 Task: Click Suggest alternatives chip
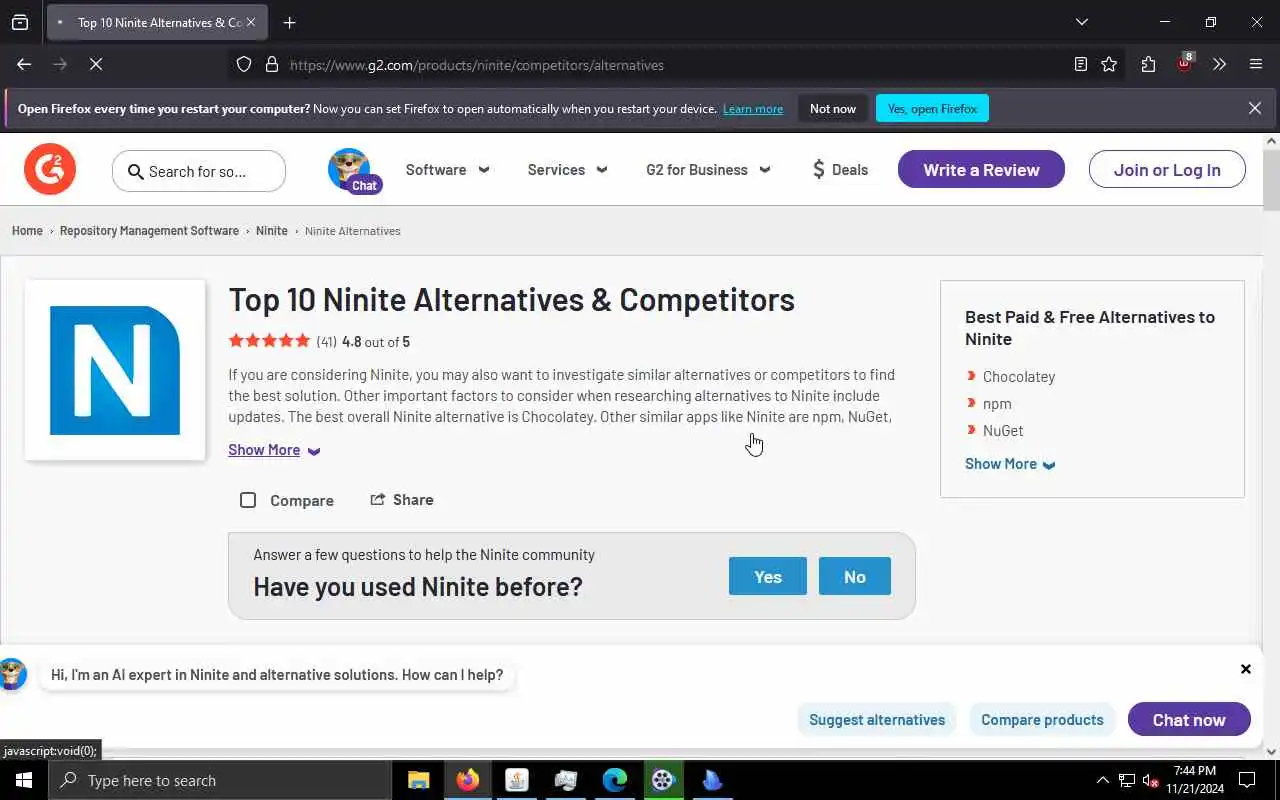[877, 719]
